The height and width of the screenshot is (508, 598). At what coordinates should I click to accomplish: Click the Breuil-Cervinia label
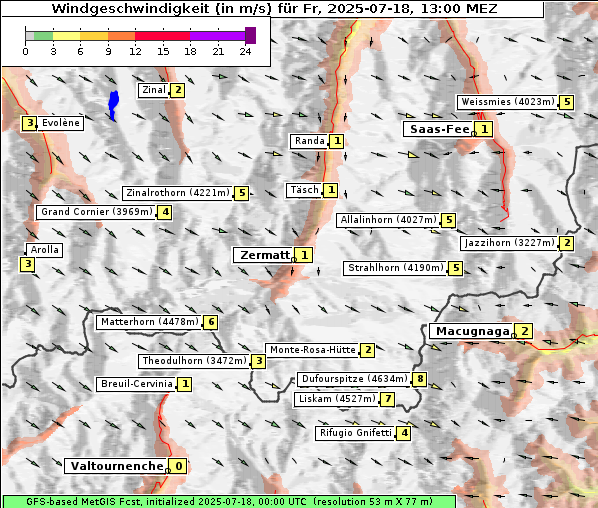coord(137,384)
